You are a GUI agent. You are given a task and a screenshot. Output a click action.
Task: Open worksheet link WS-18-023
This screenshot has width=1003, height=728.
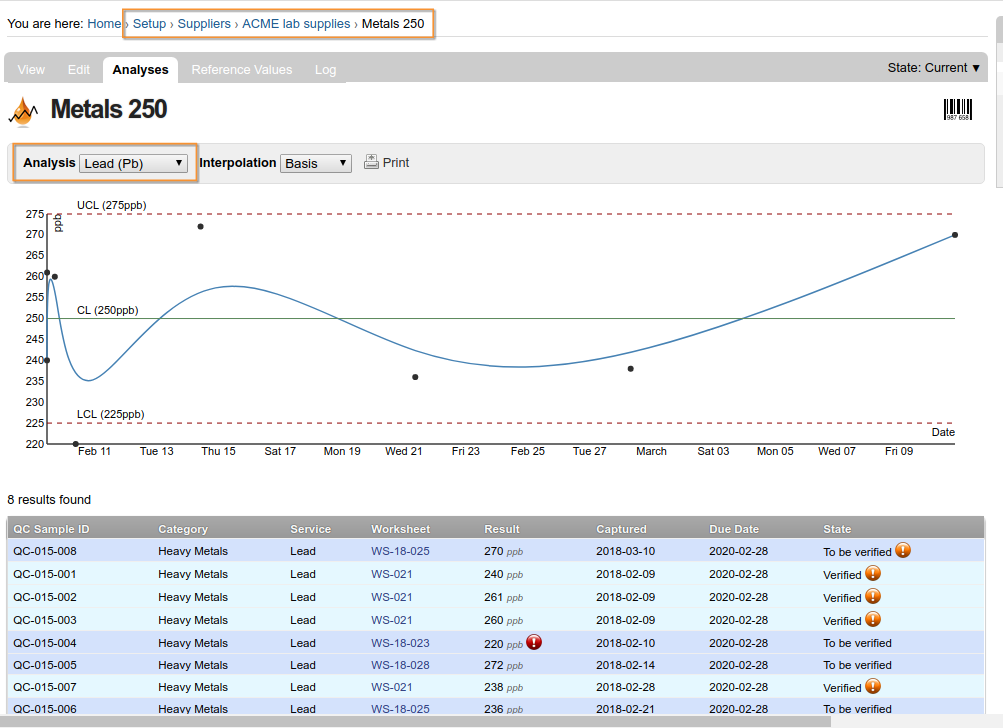pyautogui.click(x=400, y=643)
